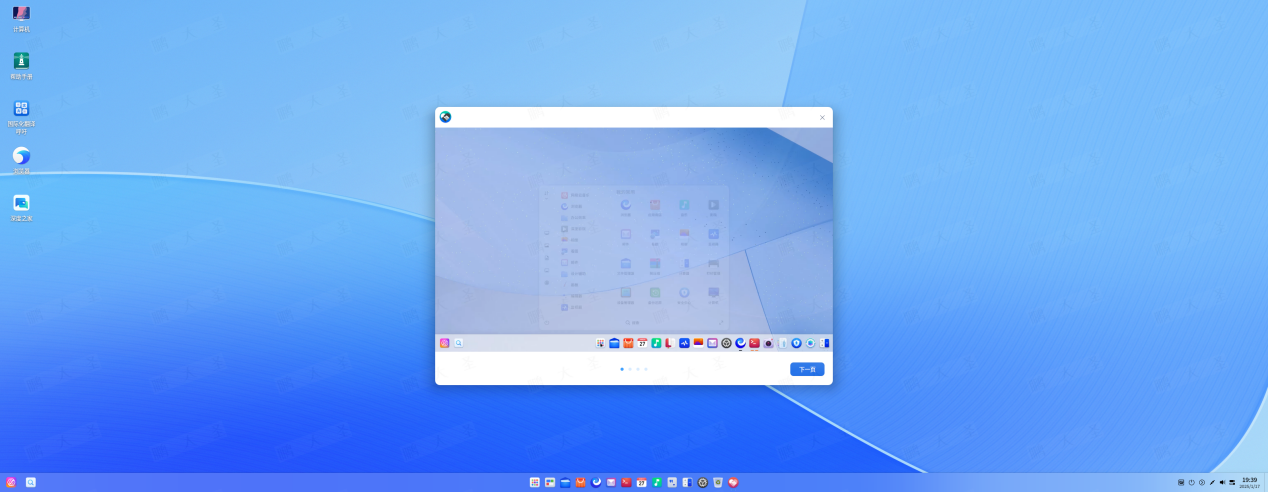This screenshot has height=492, width=1268.
Task: Click the power button in the system tray
Action: click(x=1192, y=482)
